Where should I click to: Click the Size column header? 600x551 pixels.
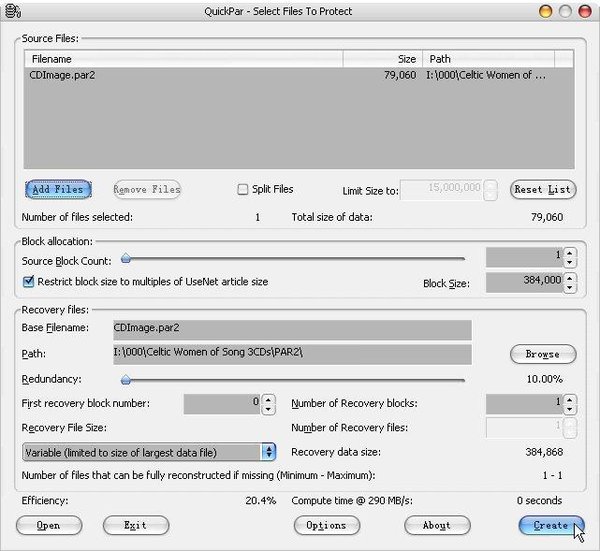383,59
